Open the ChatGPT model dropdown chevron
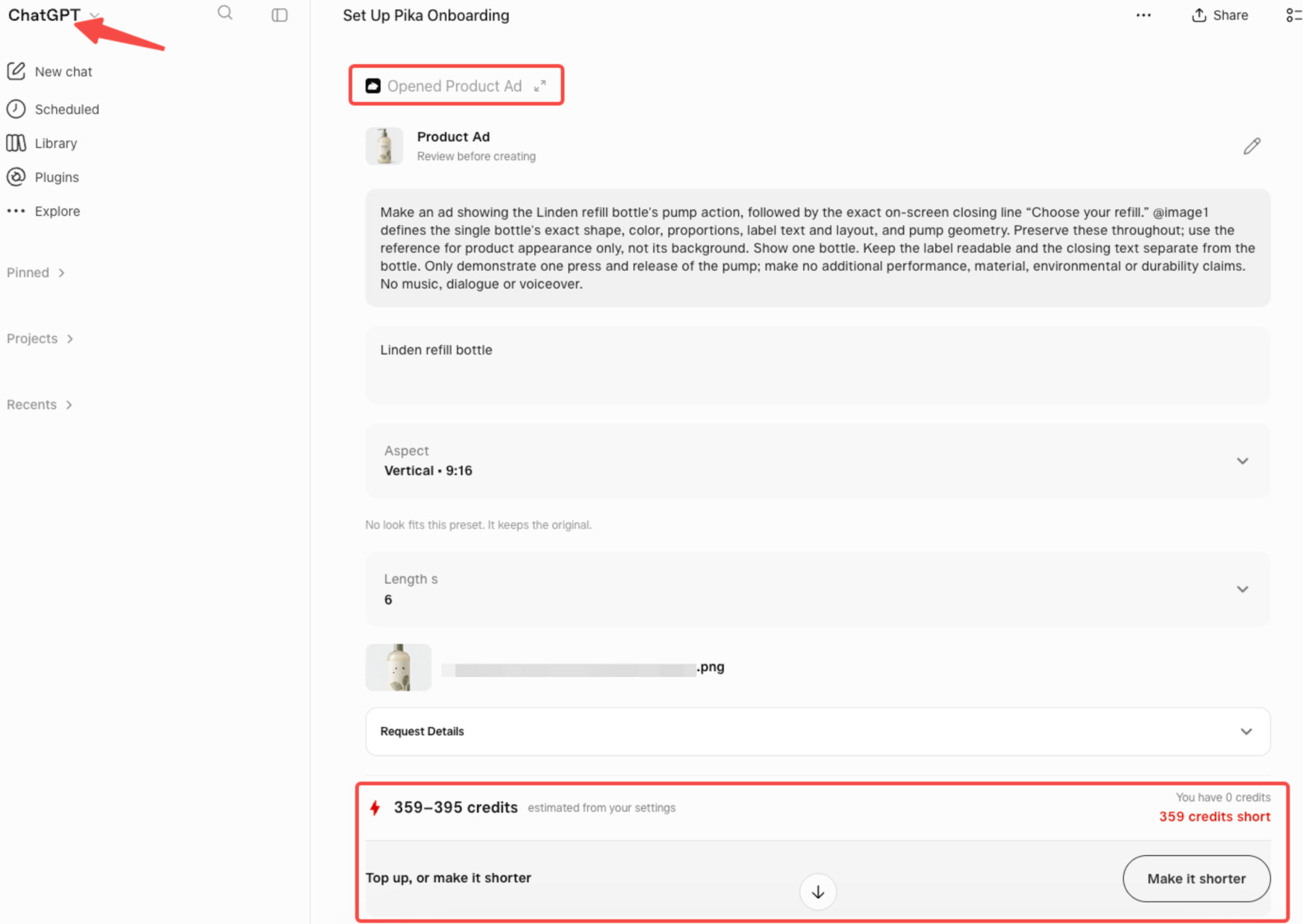This screenshot has width=1303, height=924. coord(94,15)
